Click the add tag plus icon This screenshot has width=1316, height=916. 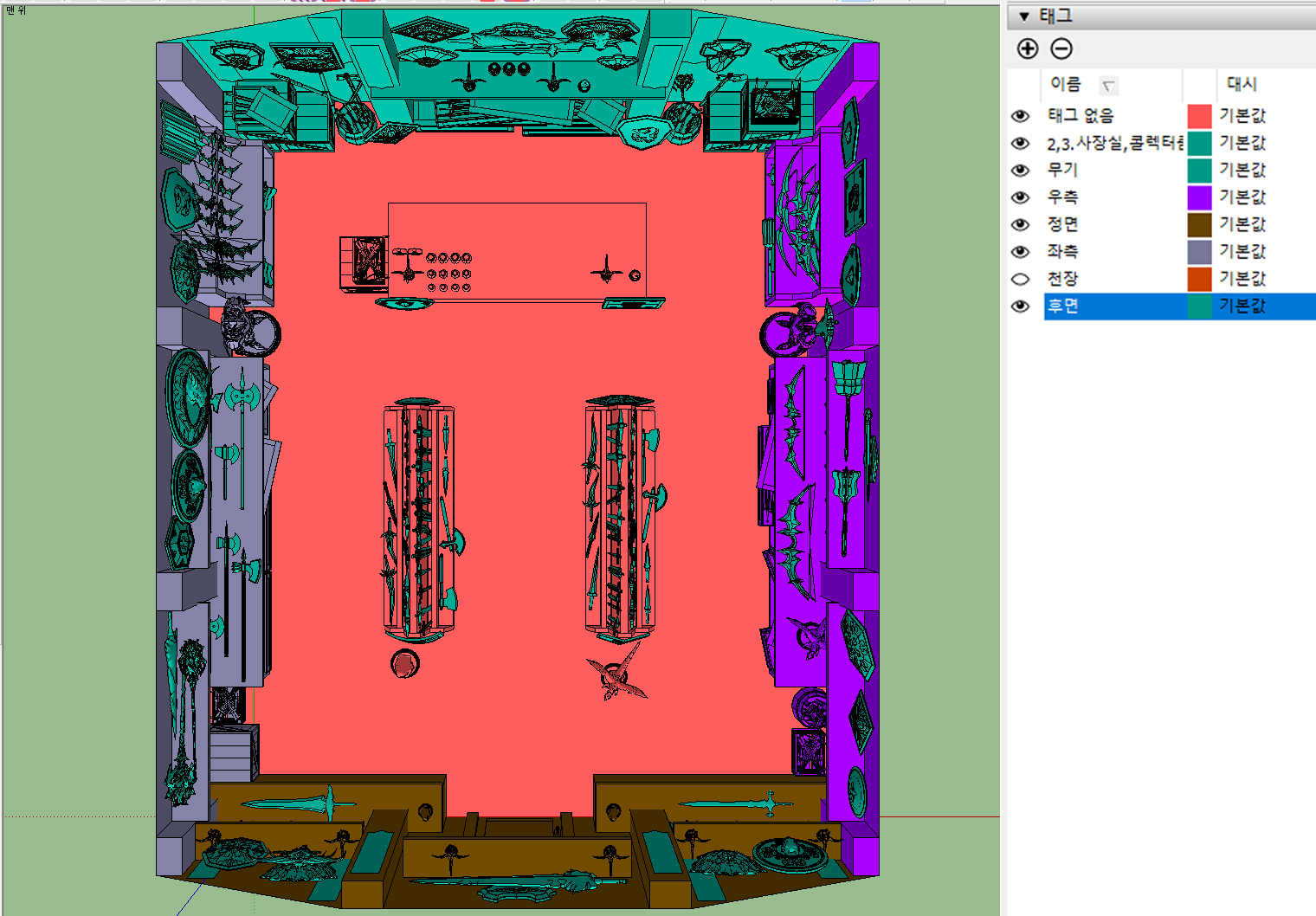click(x=1027, y=49)
